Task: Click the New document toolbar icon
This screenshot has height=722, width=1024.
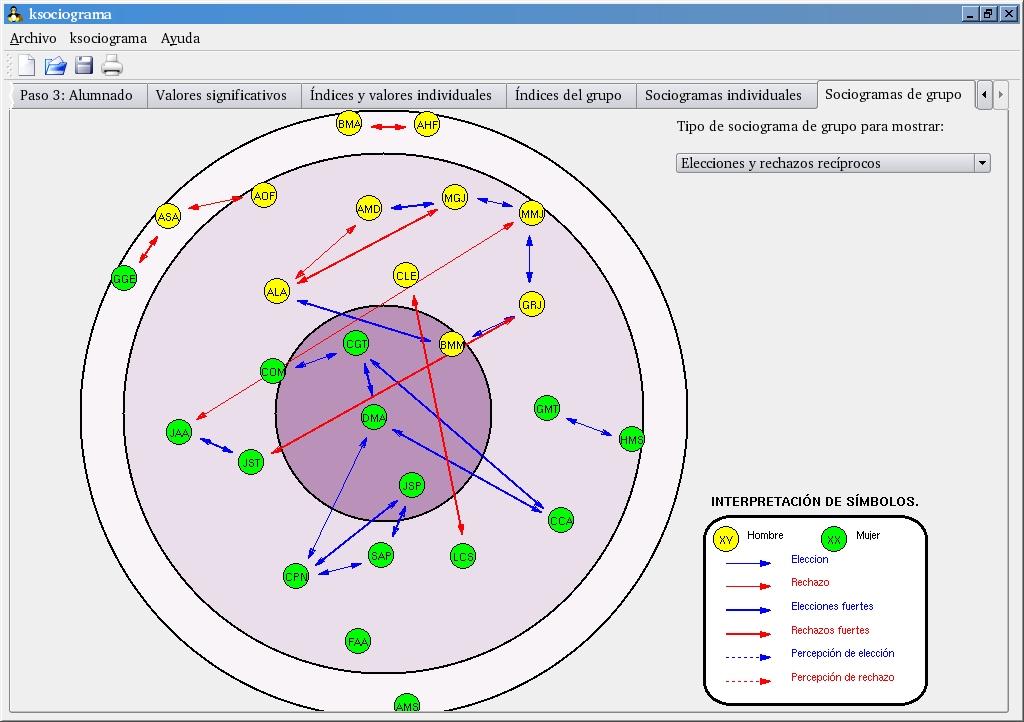Action: point(27,65)
